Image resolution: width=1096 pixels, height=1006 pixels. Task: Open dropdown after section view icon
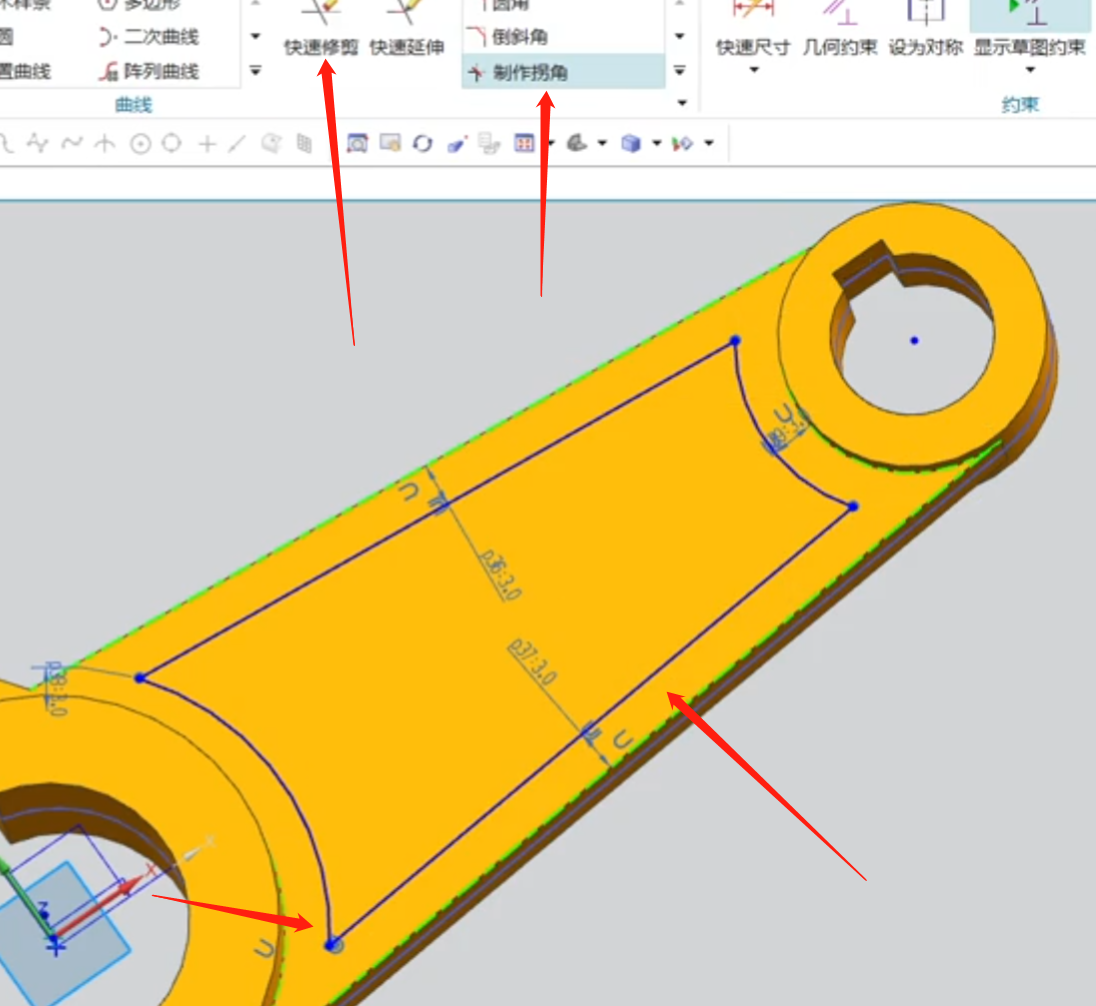pos(709,143)
